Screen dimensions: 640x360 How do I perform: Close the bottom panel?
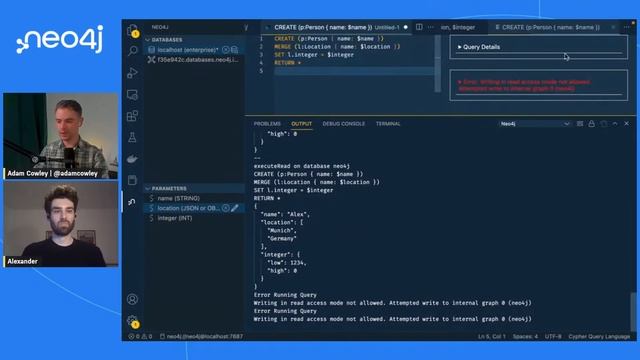point(627,124)
